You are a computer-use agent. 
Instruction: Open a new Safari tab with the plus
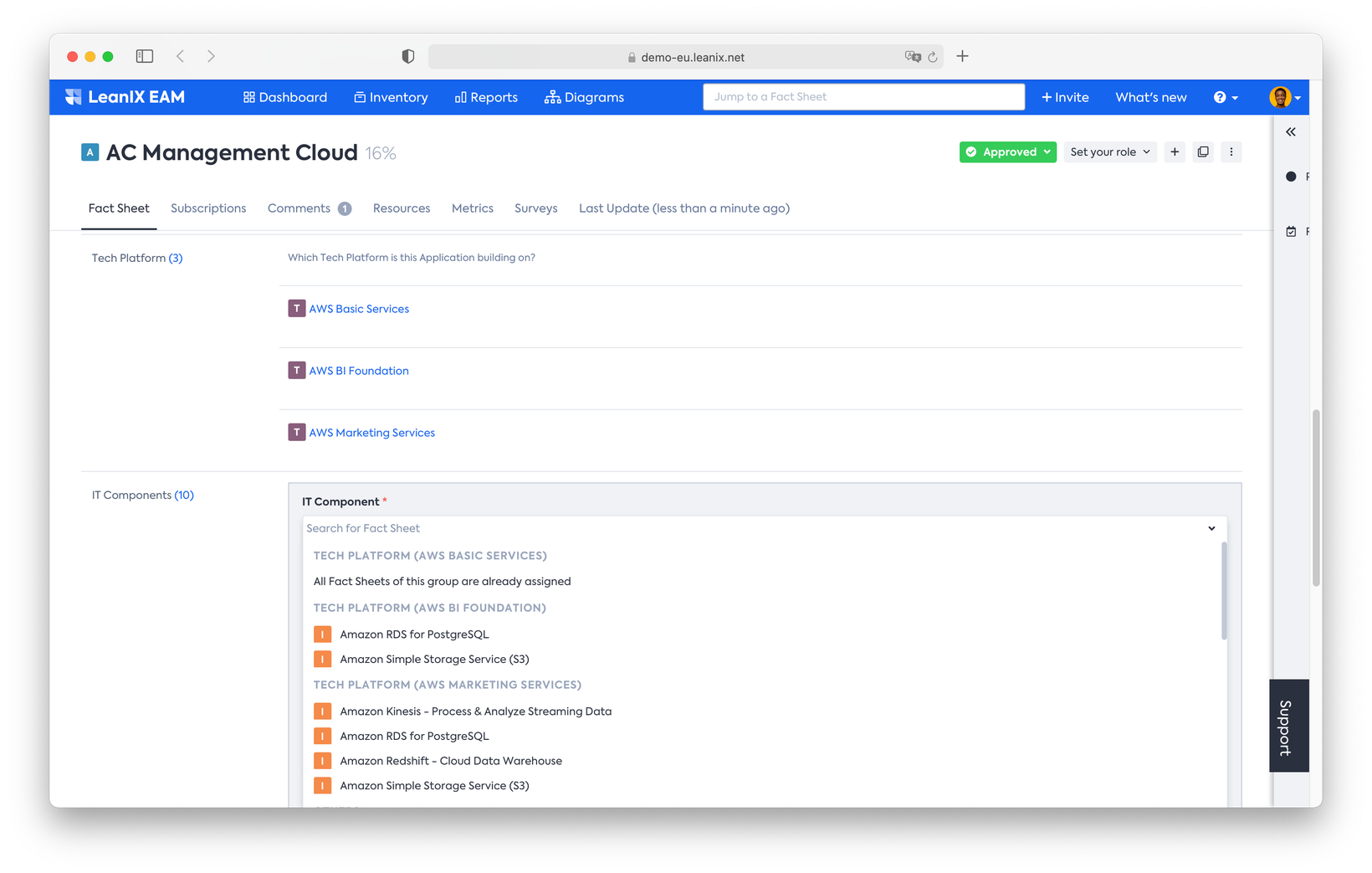point(963,56)
